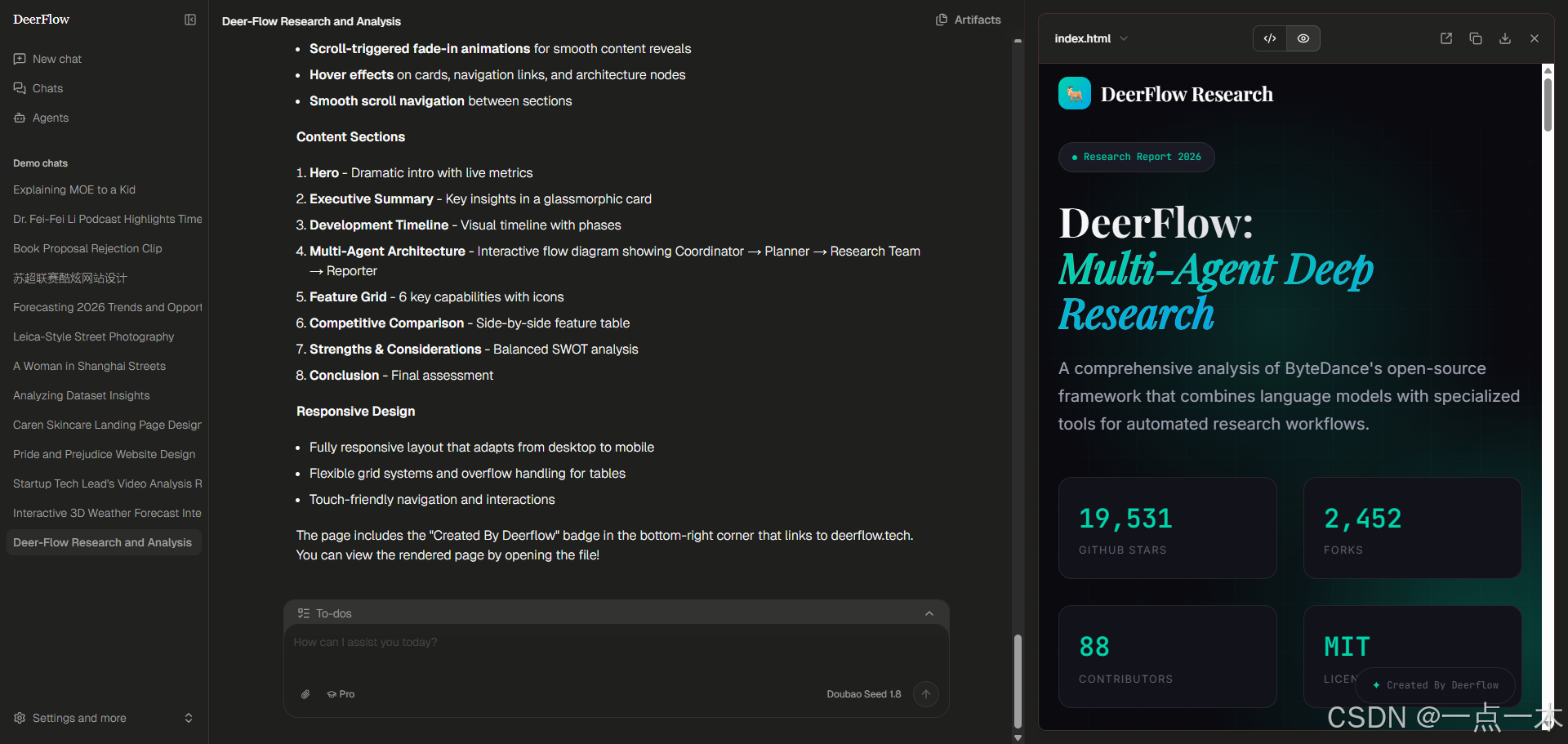Open Settings and more menu

pyautogui.click(x=103, y=718)
